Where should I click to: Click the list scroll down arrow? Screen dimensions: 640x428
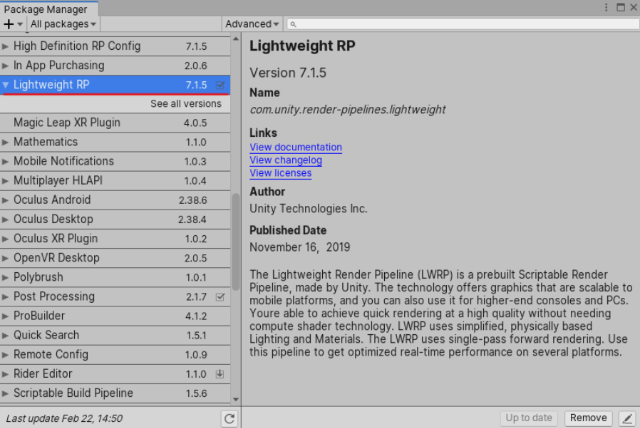236,399
